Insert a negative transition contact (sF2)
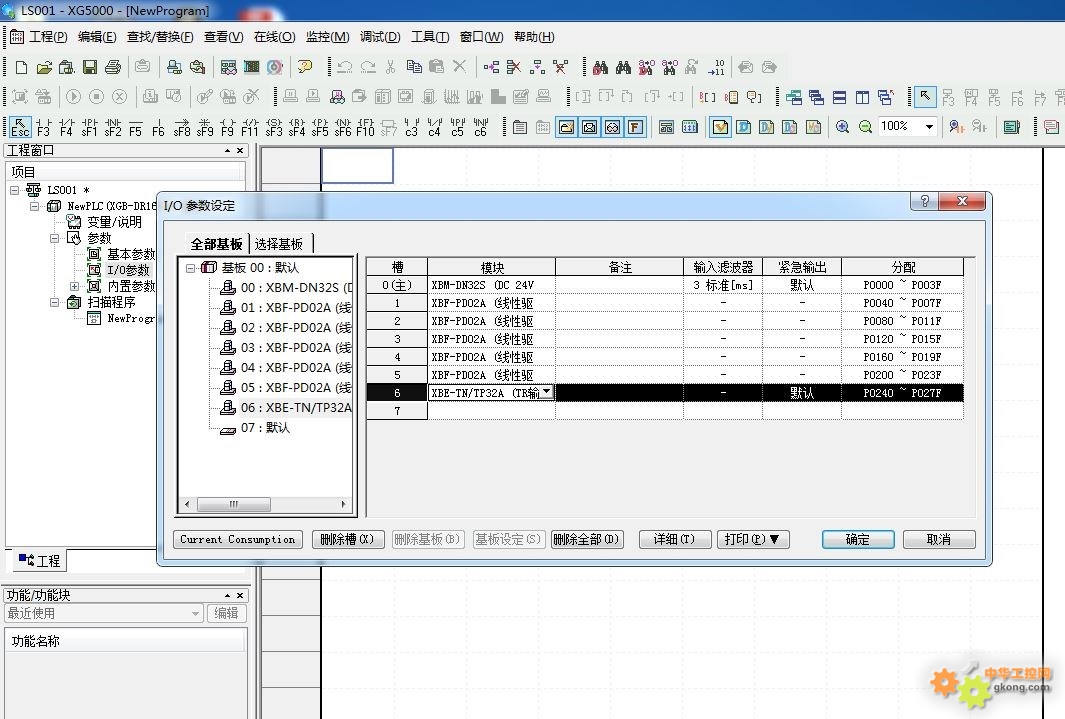 113,127
